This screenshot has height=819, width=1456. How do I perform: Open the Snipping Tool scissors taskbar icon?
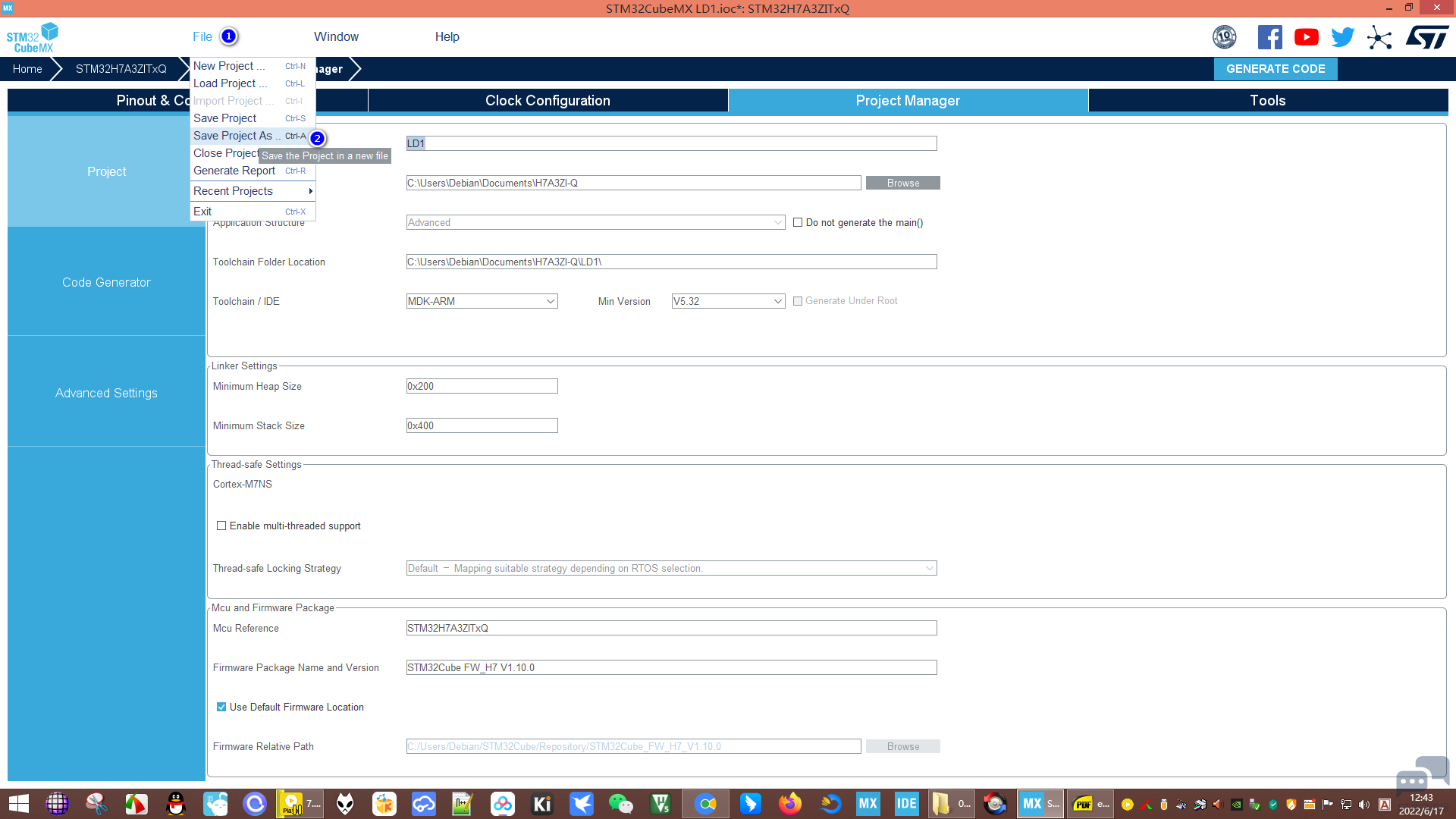(x=96, y=804)
